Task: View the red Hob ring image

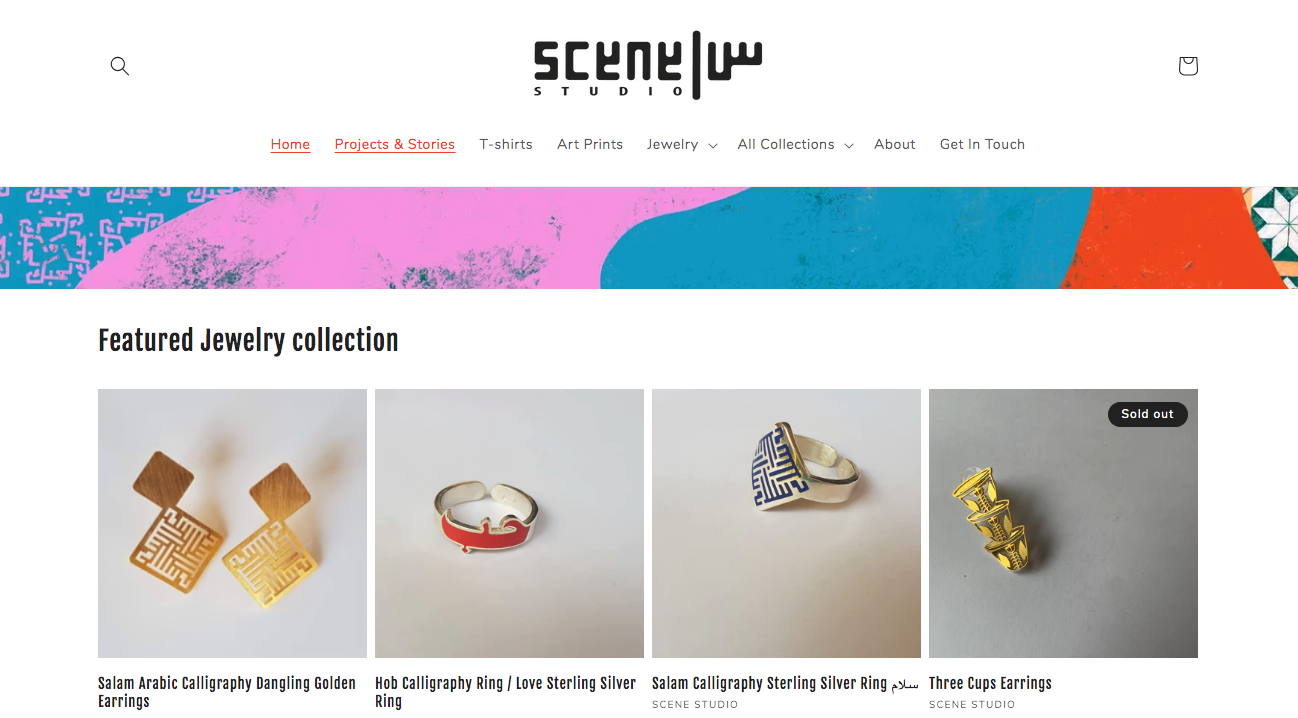Action: (x=509, y=523)
